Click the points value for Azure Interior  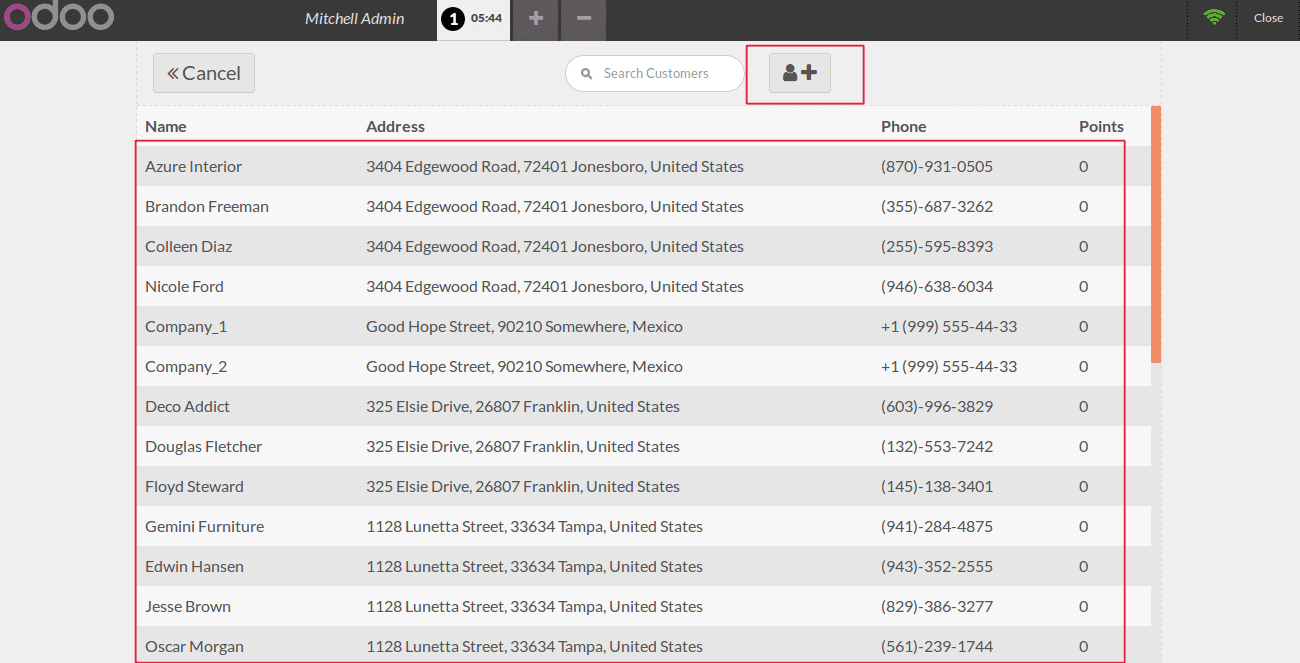click(x=1083, y=166)
